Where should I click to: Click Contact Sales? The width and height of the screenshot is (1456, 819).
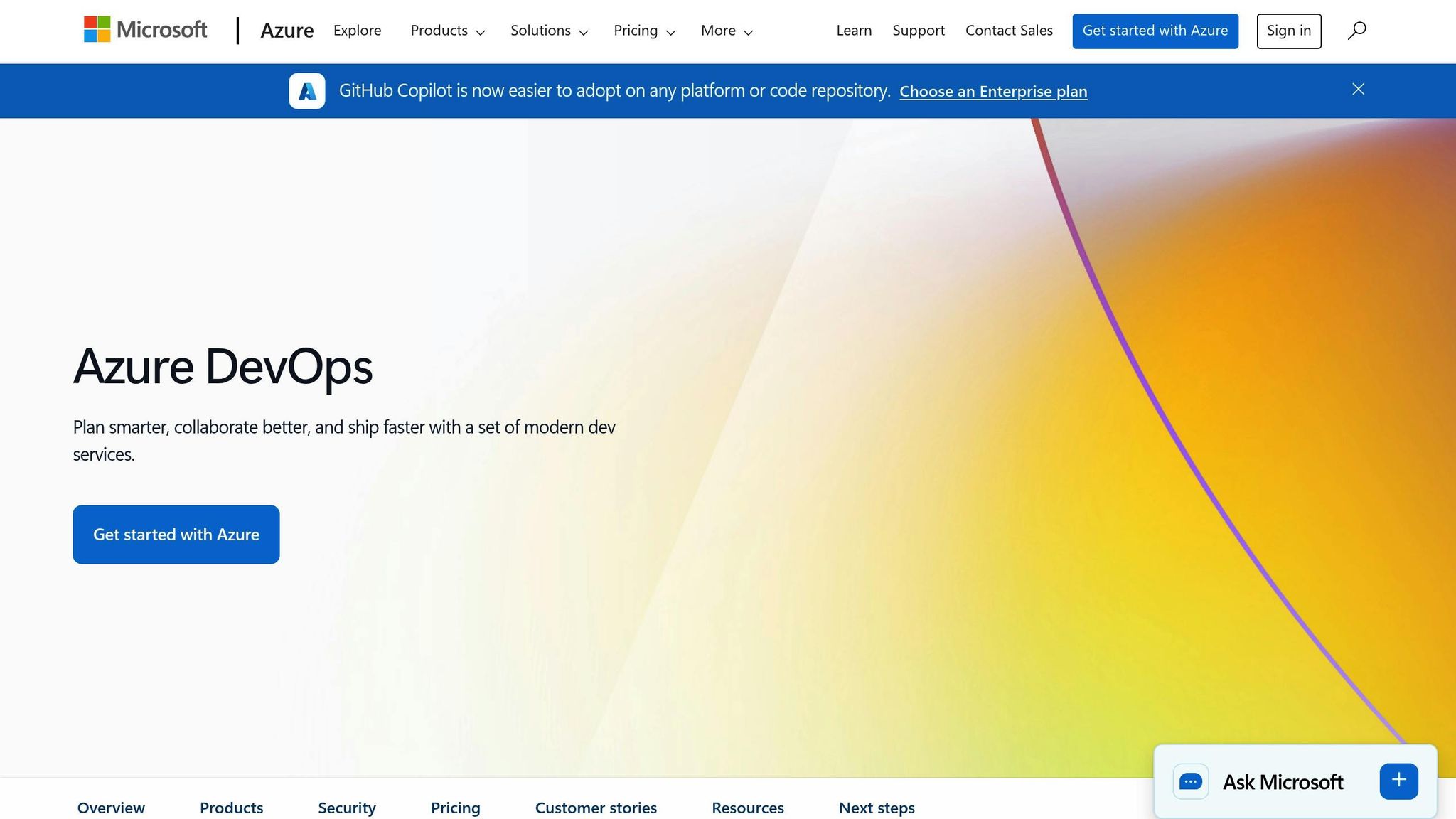coord(1009,30)
